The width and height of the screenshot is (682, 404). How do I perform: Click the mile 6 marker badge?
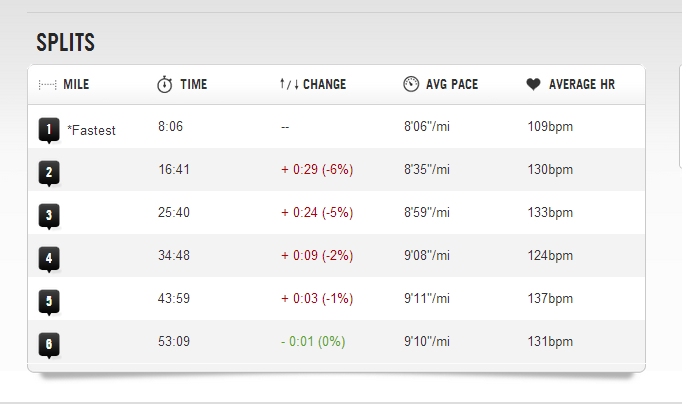tap(49, 345)
